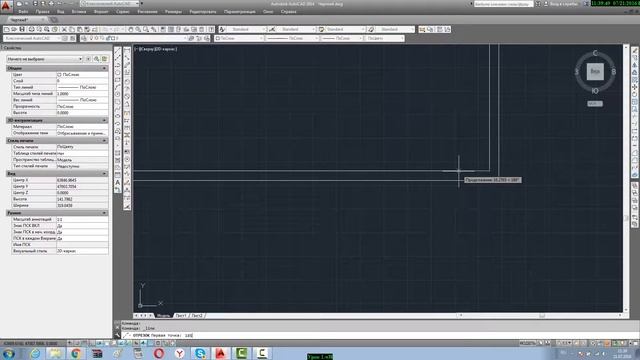Select the Arc tool in Draw toolbar
The image size is (640, 360).
[x=118, y=87]
